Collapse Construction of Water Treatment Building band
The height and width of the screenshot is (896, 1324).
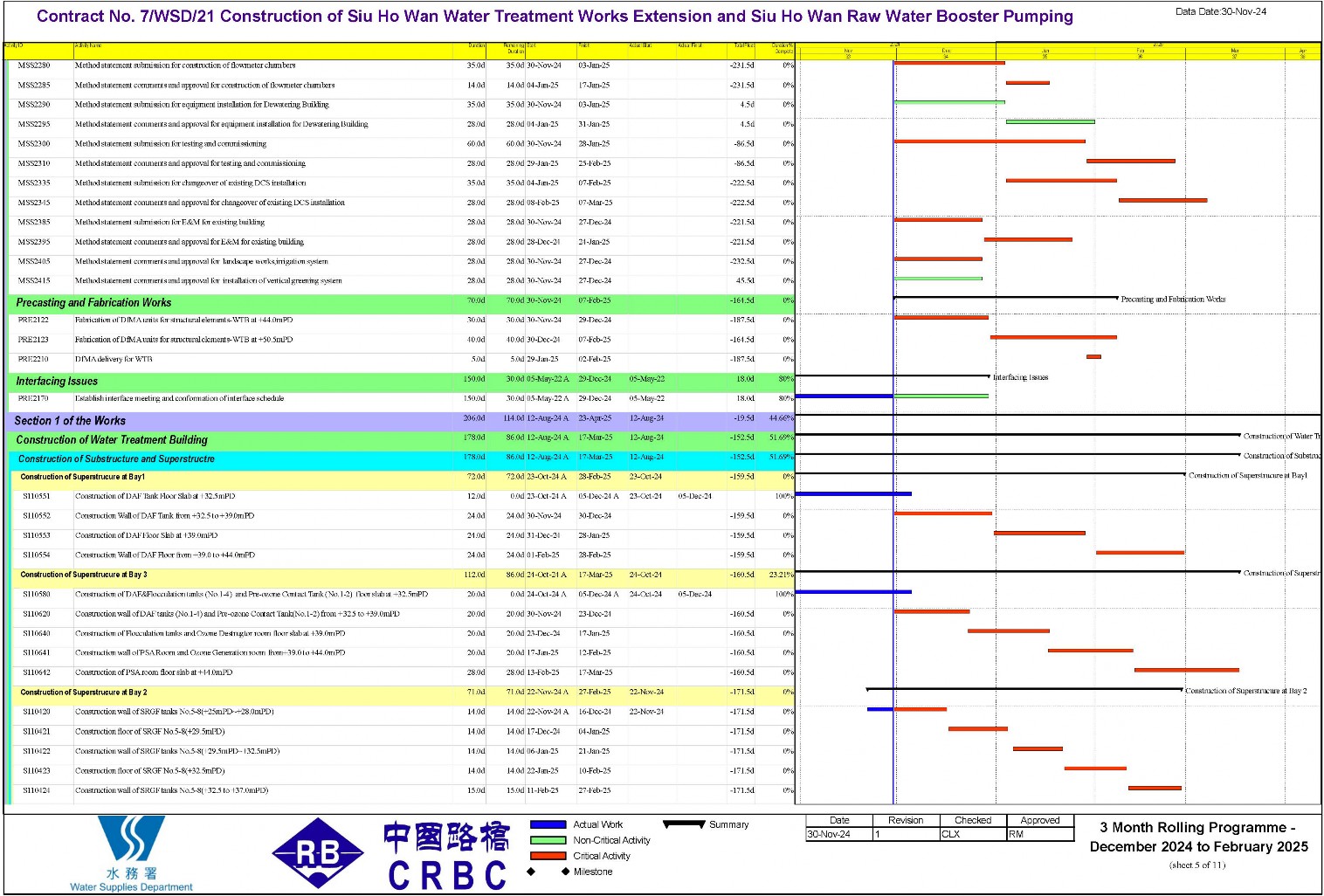(x=402, y=440)
